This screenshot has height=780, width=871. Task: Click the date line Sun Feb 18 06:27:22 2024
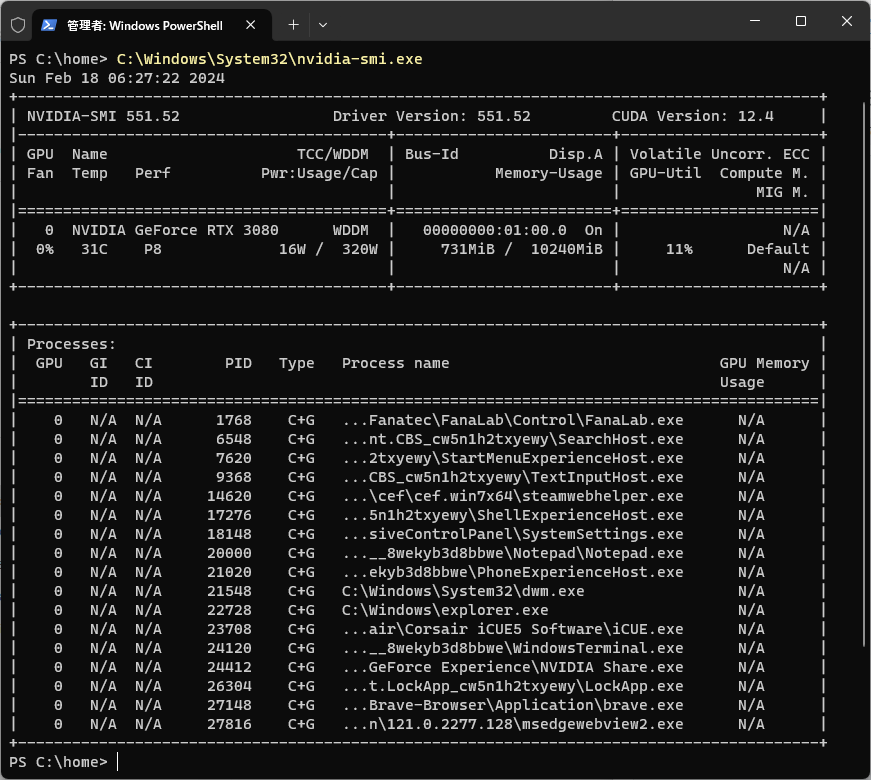tap(117, 78)
